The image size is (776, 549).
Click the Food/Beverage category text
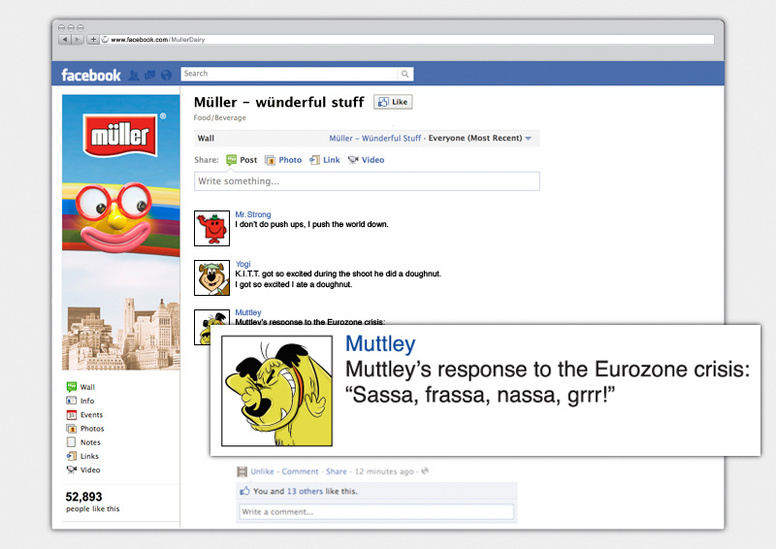pyautogui.click(x=220, y=118)
